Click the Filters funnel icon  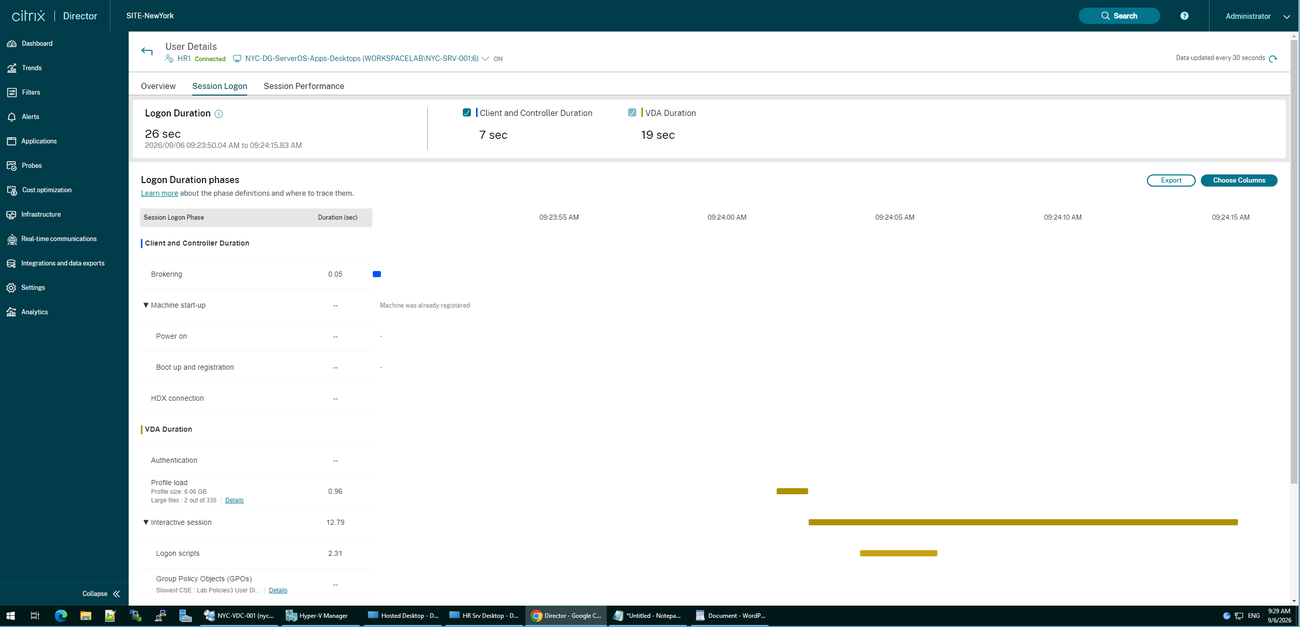11,92
